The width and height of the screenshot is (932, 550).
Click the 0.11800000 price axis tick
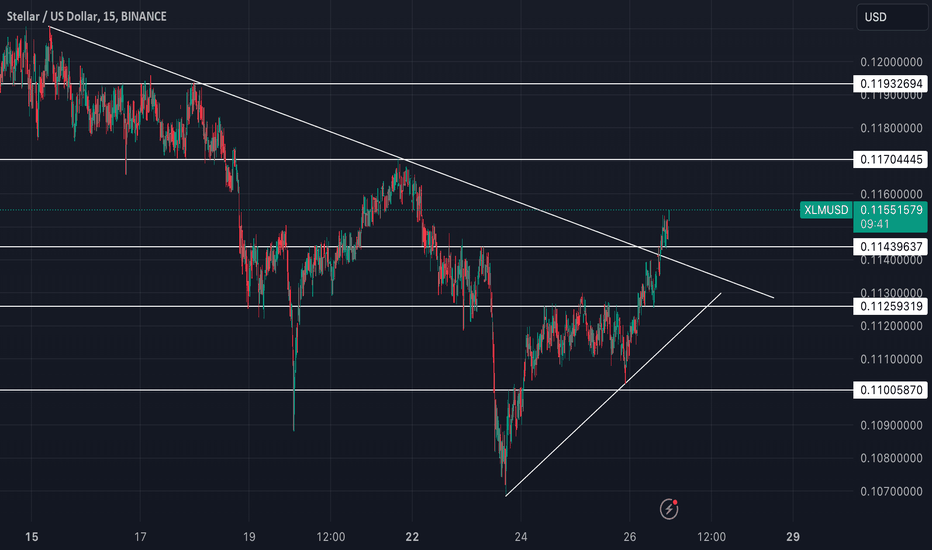pyautogui.click(x=891, y=128)
